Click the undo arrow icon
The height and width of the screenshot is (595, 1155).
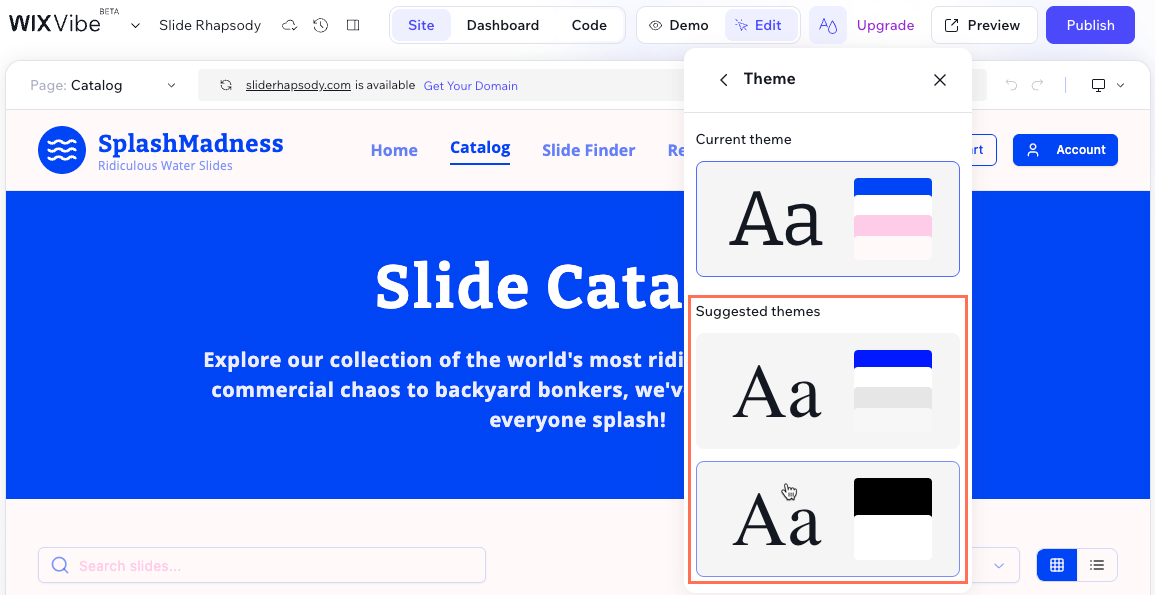1011,86
